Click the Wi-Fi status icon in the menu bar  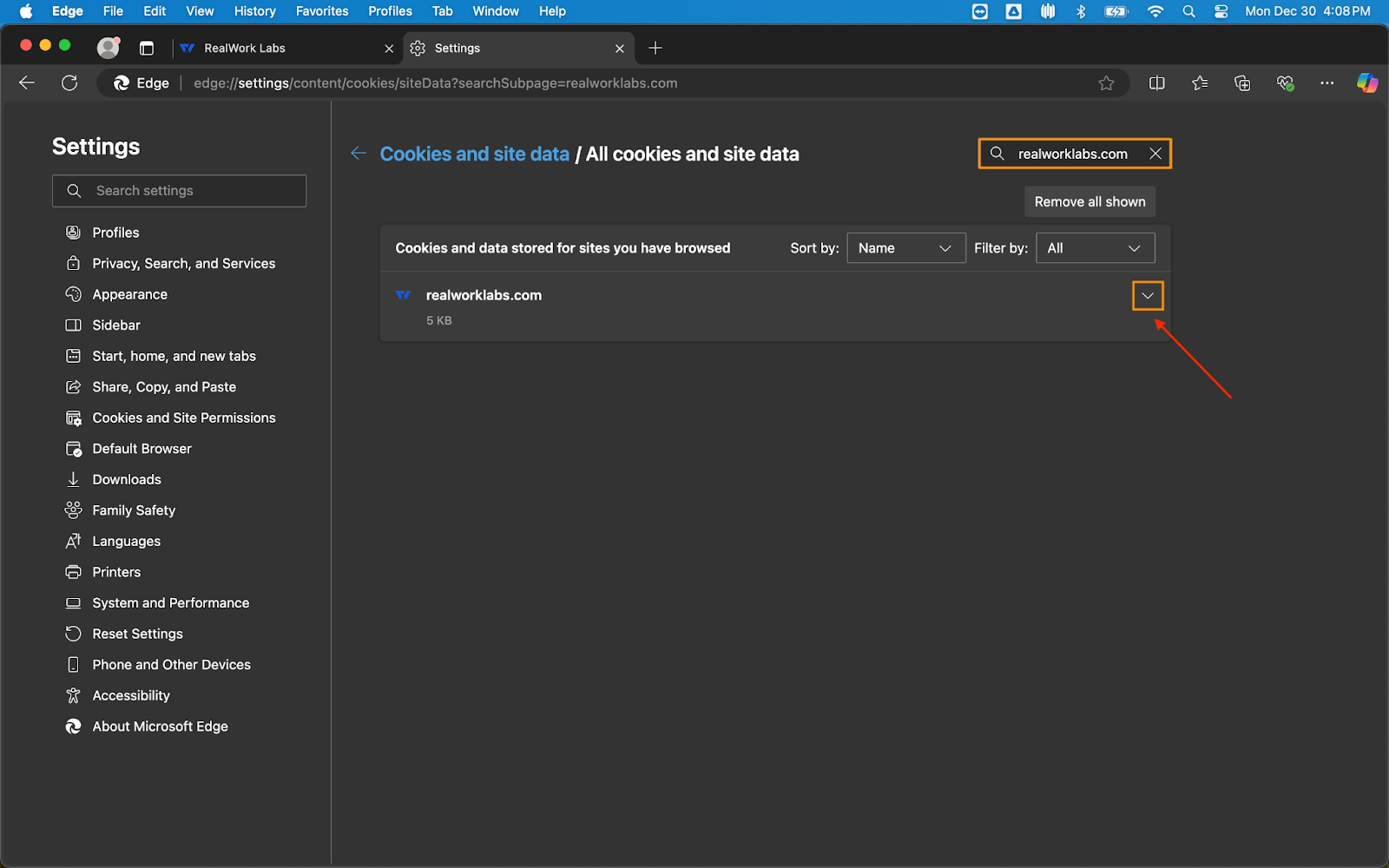coord(1155,11)
